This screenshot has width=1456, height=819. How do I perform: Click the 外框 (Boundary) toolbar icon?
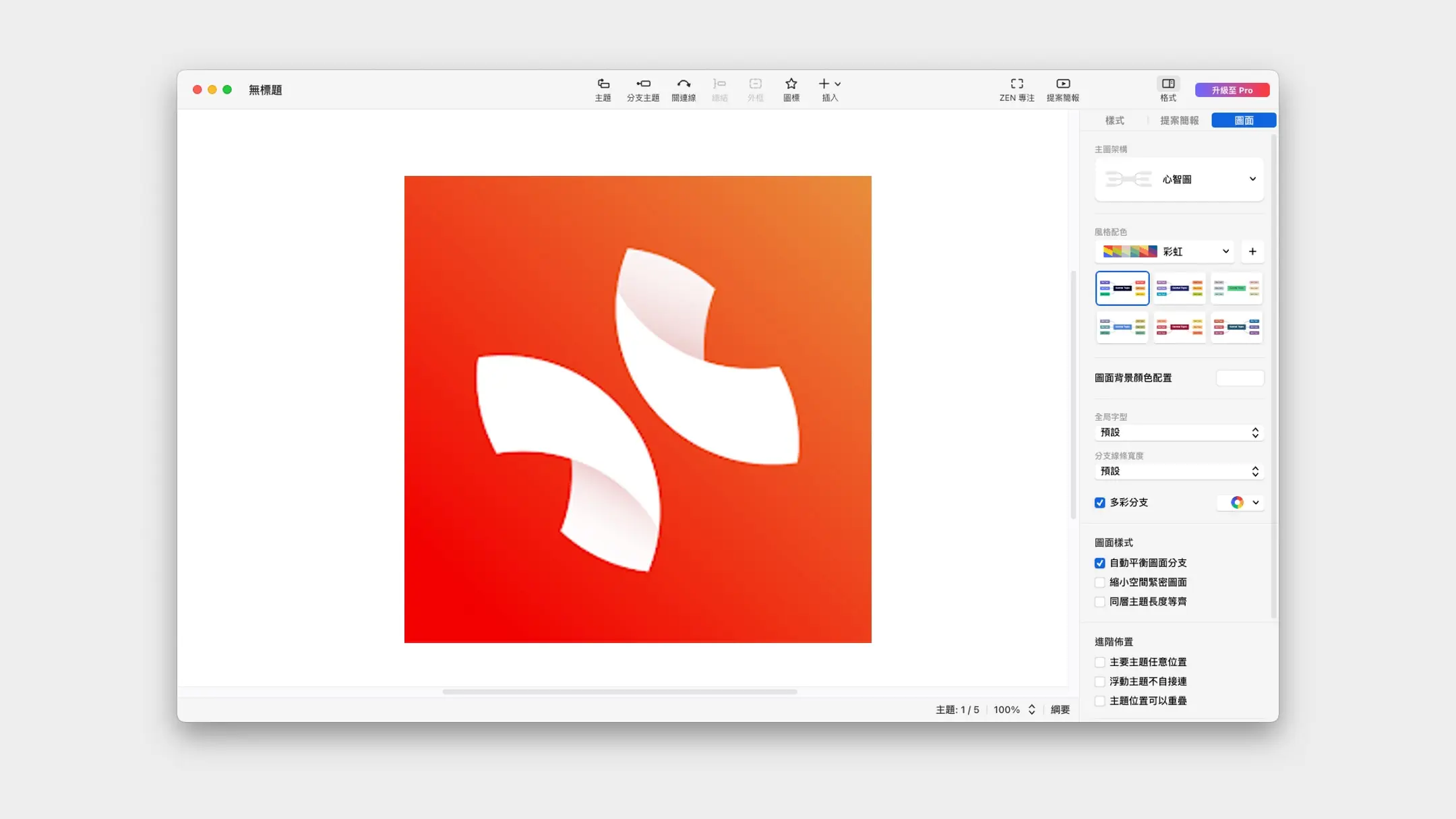tap(756, 90)
